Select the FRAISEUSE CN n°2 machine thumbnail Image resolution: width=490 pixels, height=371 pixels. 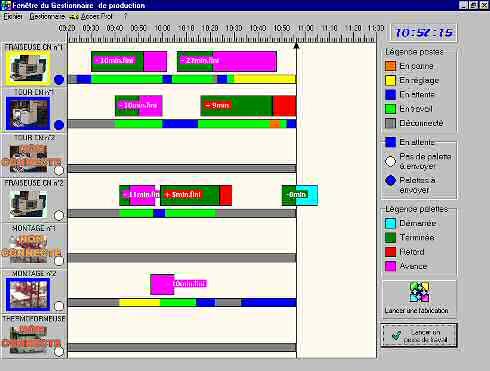(28, 204)
